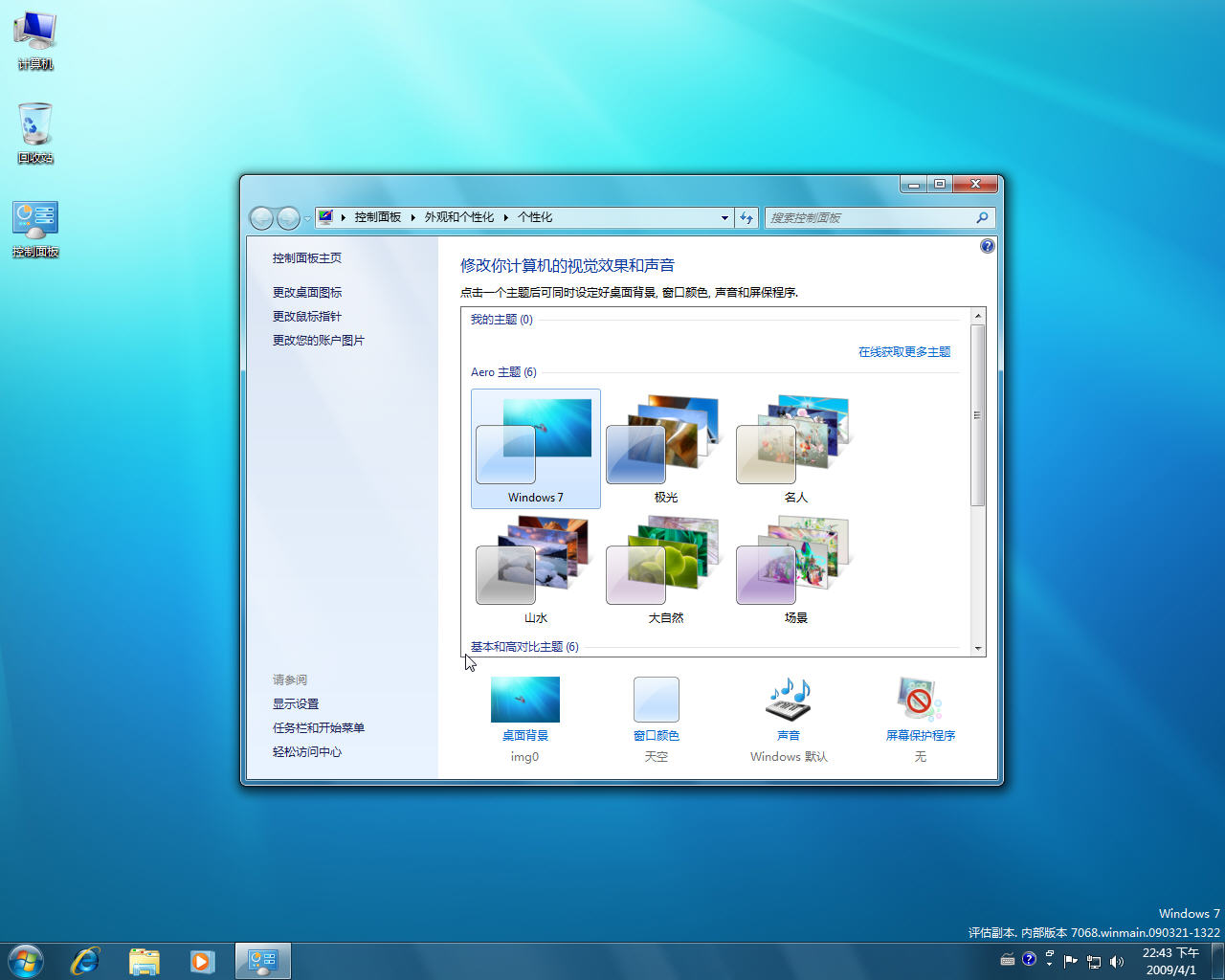Open 轻松访问中心 link
The image size is (1225, 980).
[x=307, y=752]
